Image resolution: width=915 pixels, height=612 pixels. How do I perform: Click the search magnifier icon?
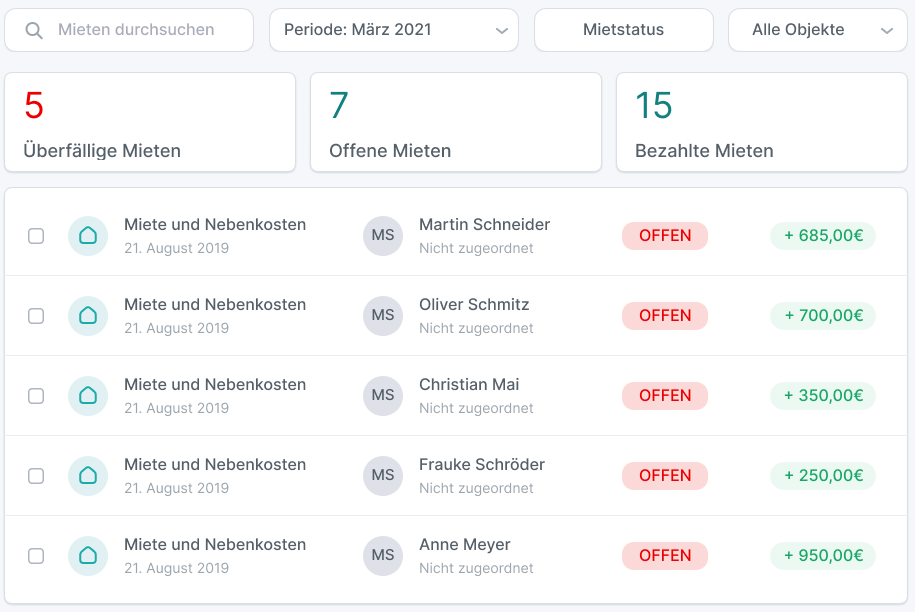click(x=34, y=30)
